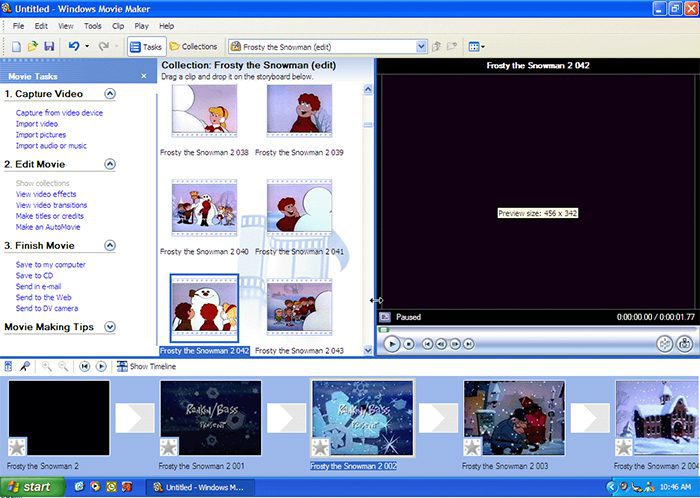This screenshot has height=498, width=700.
Task: Click Send in e-mail link
Action: click(38, 286)
